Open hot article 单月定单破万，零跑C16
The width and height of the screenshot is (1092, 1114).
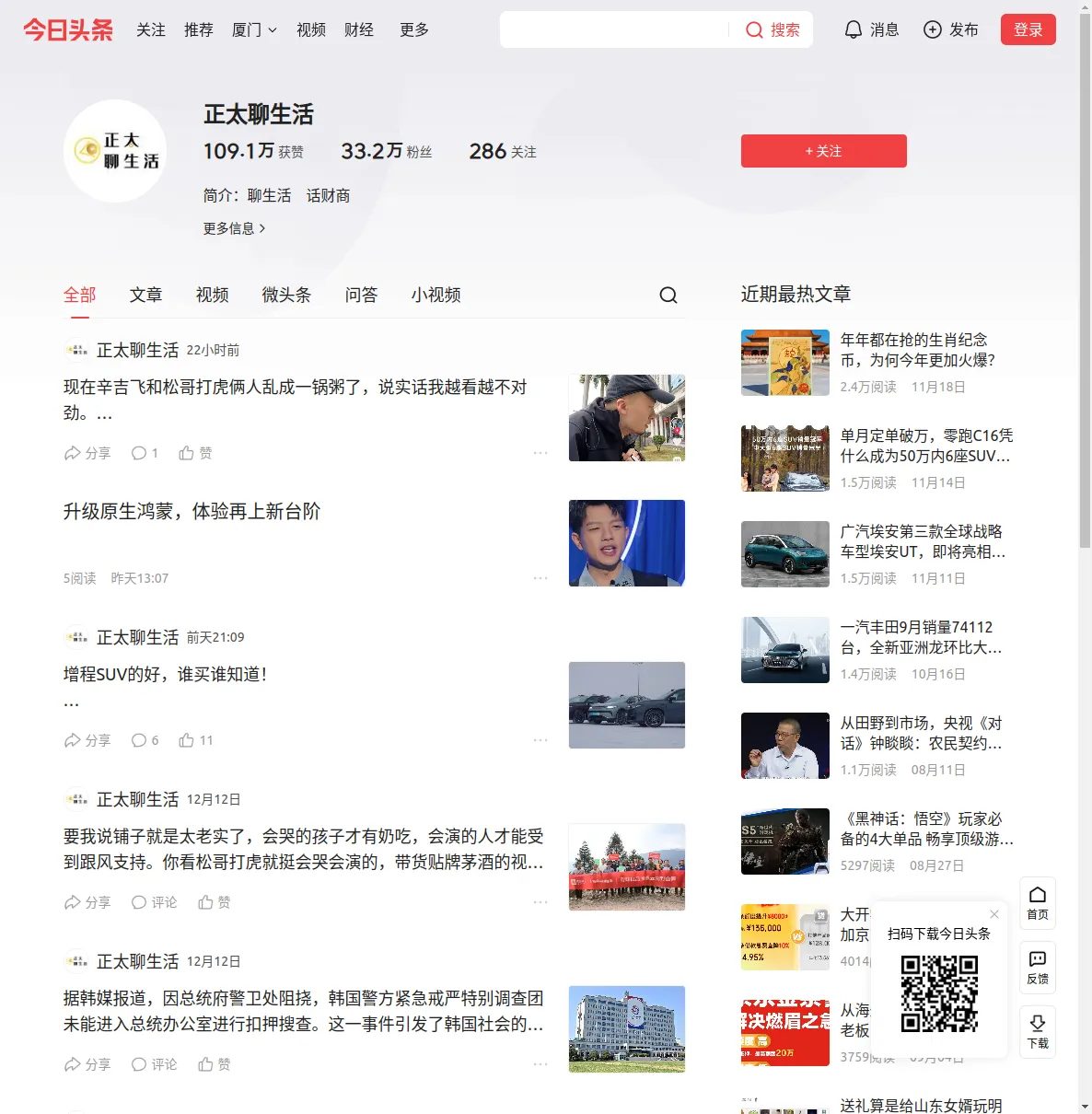click(927, 446)
